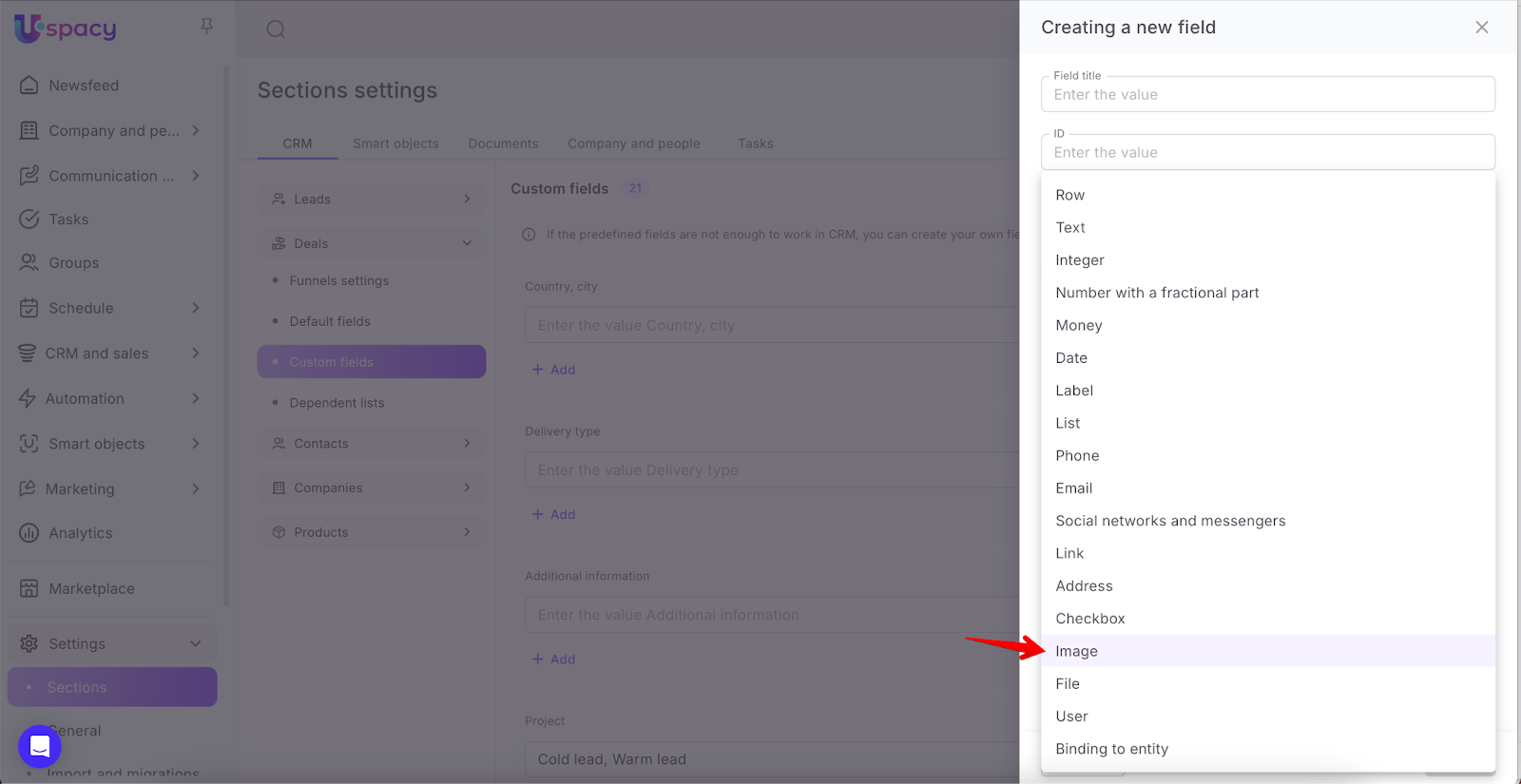The height and width of the screenshot is (784, 1521).
Task: Click the pin sidebar icon
Action: (206, 27)
